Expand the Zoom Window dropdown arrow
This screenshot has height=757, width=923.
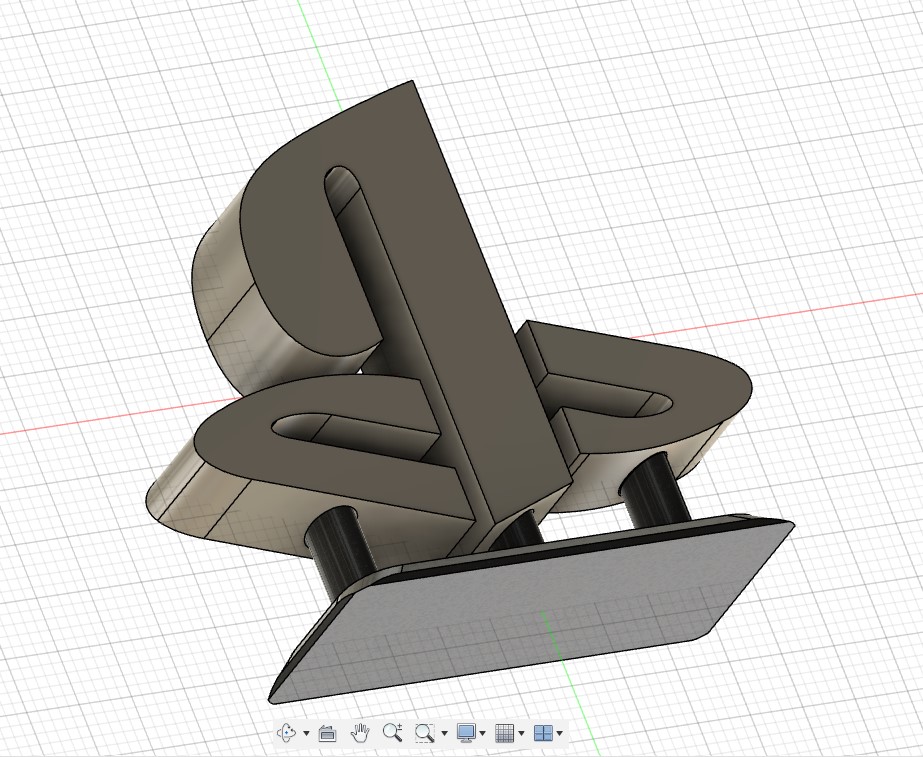pos(444,733)
